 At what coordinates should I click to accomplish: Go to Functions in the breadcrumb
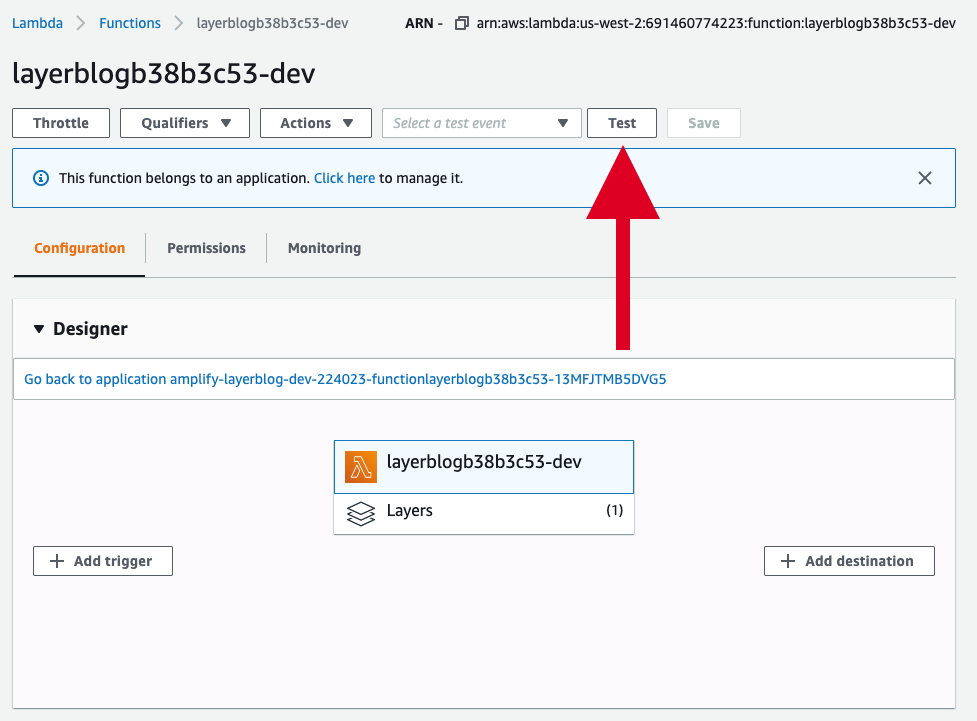(130, 23)
